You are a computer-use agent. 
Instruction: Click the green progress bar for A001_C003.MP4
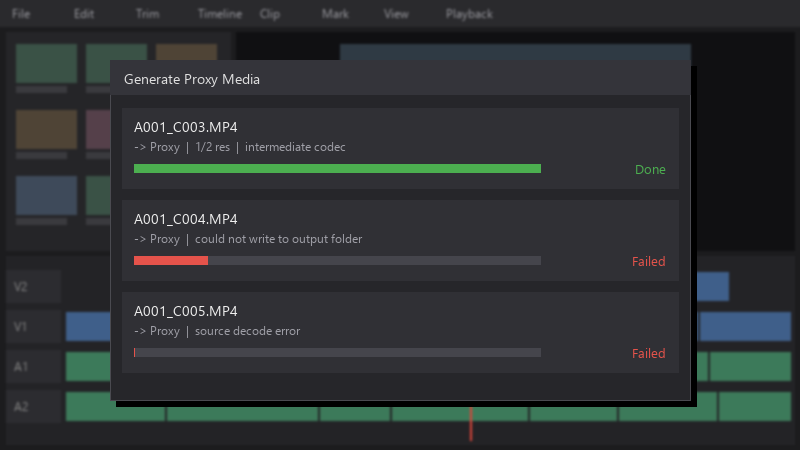tap(337, 169)
